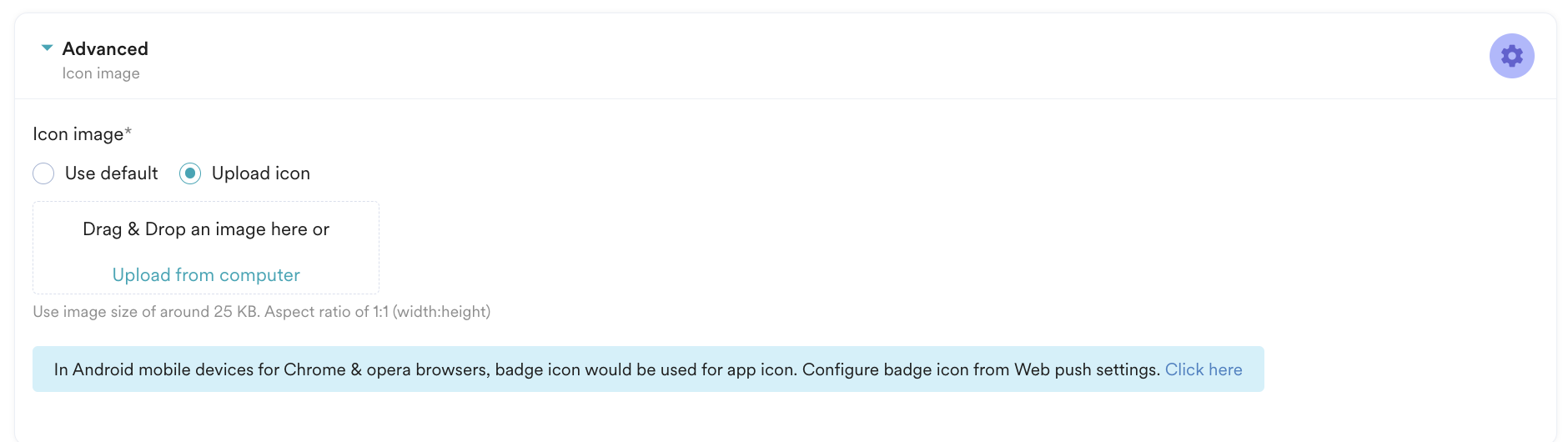Viewport: 1568px width, 442px height.
Task: Click the Icon image field label
Action: pos(78,134)
